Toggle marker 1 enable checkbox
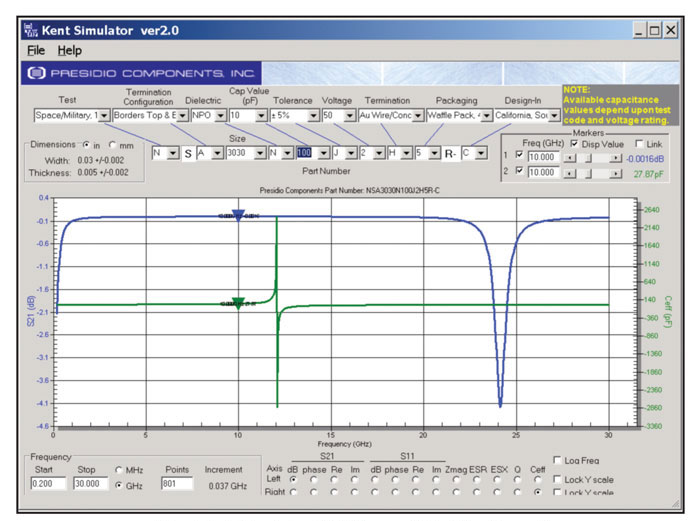Screen dimensions: 700x521 (x=519, y=155)
